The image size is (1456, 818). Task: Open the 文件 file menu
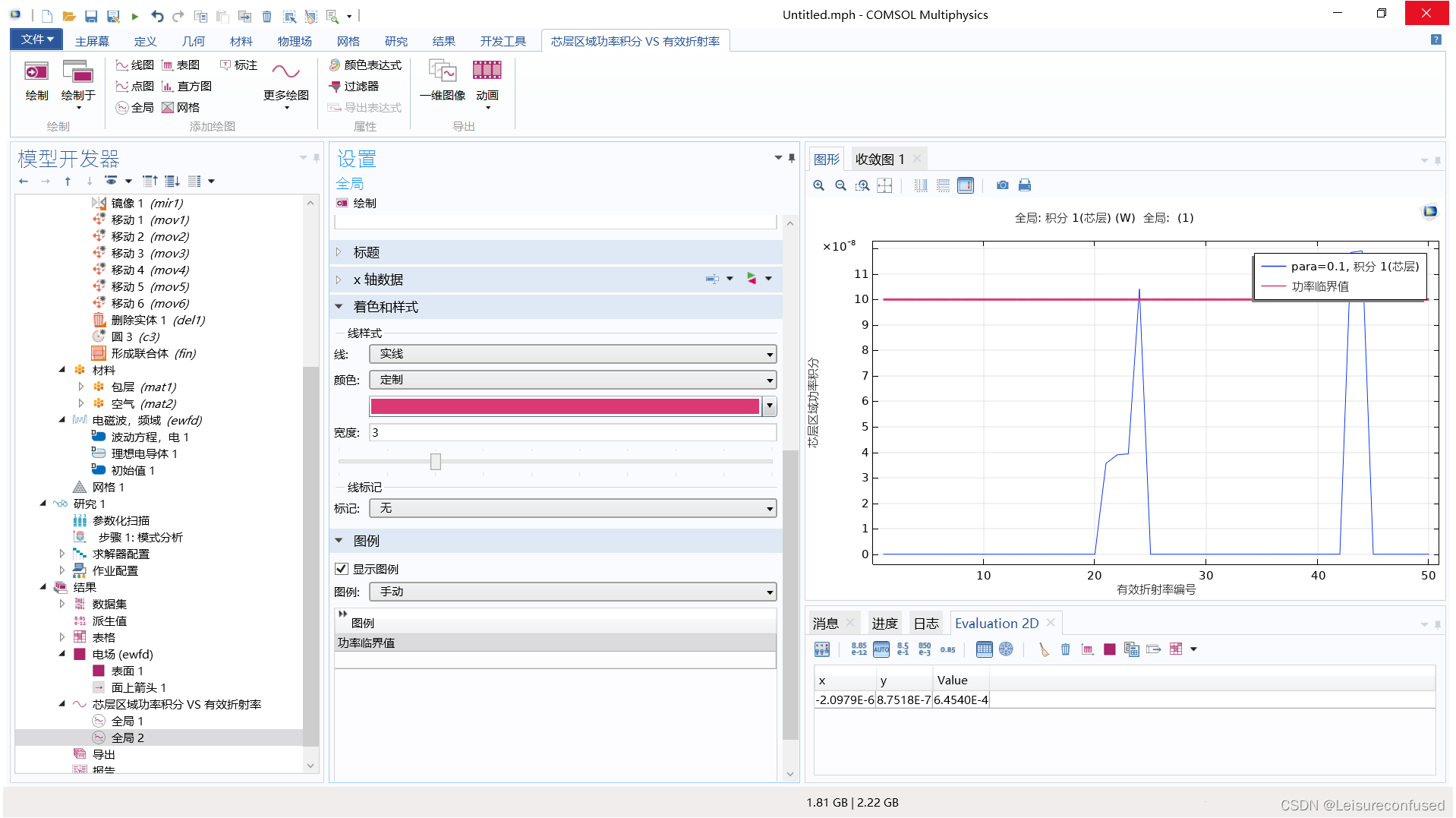tap(36, 39)
